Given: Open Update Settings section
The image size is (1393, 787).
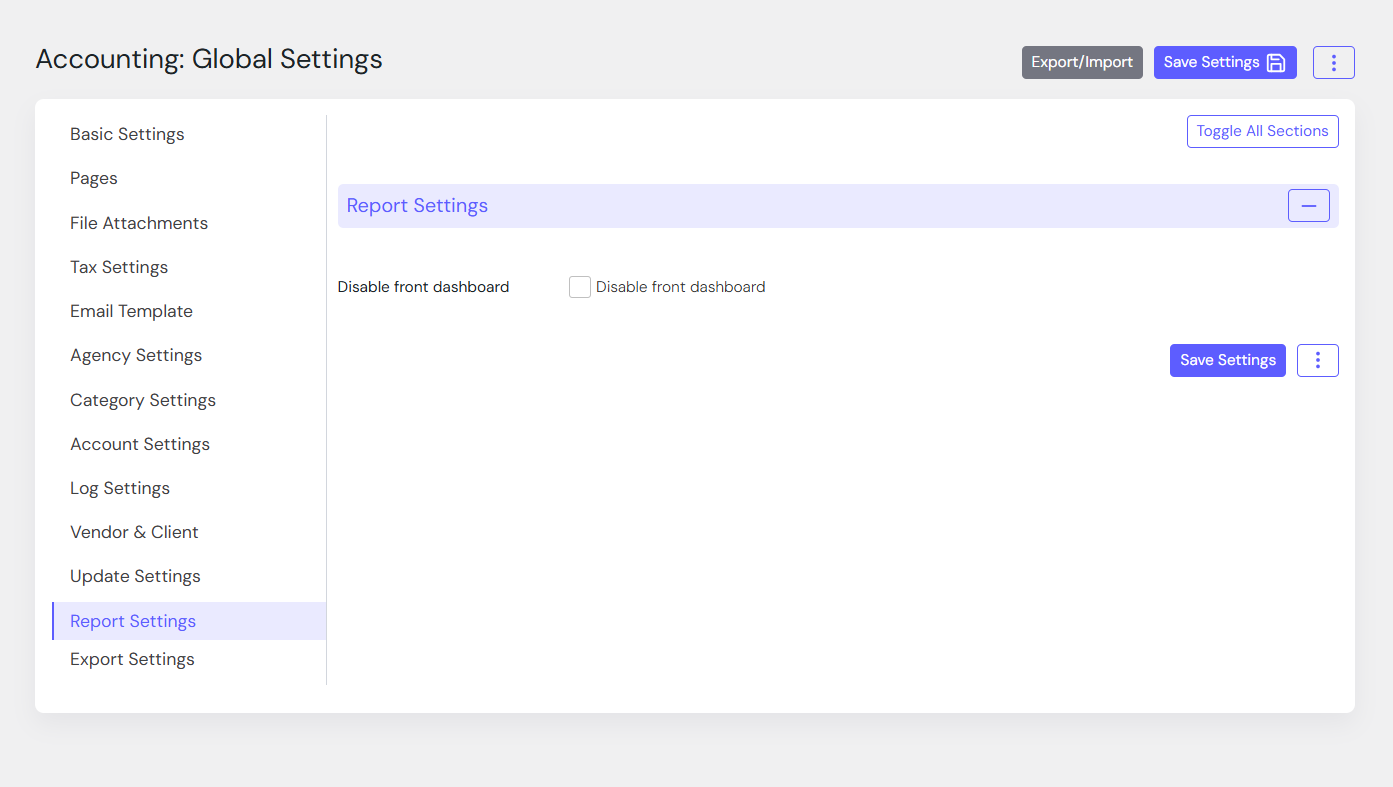Looking at the screenshot, I should point(135,576).
